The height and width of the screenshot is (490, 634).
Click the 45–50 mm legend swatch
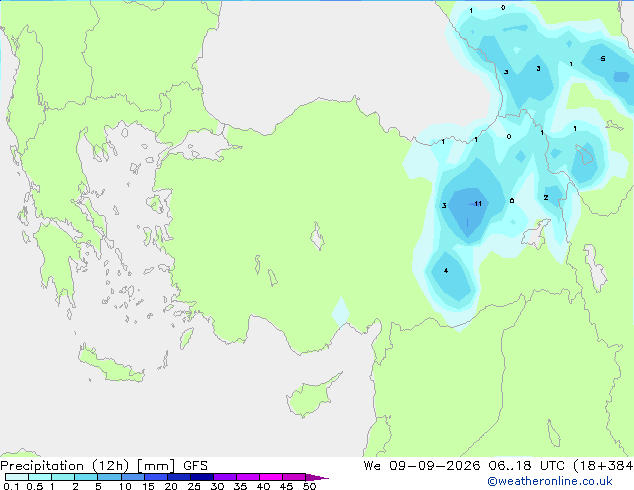coord(294,477)
